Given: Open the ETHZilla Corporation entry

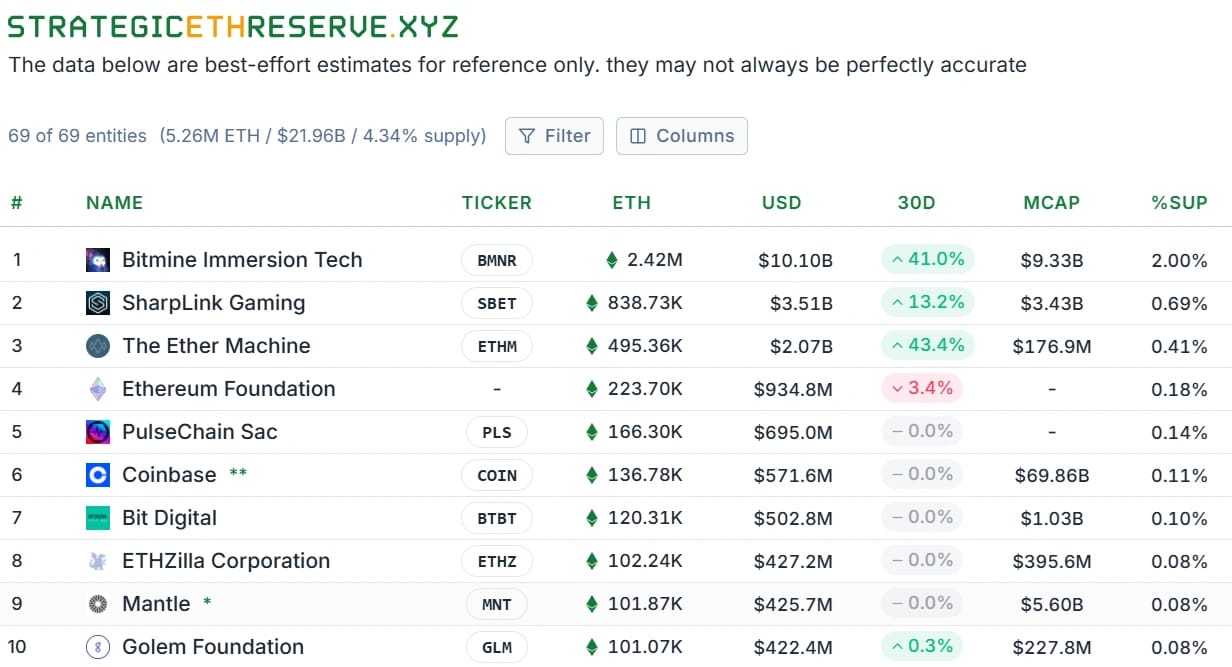Looking at the screenshot, I should point(225,561).
